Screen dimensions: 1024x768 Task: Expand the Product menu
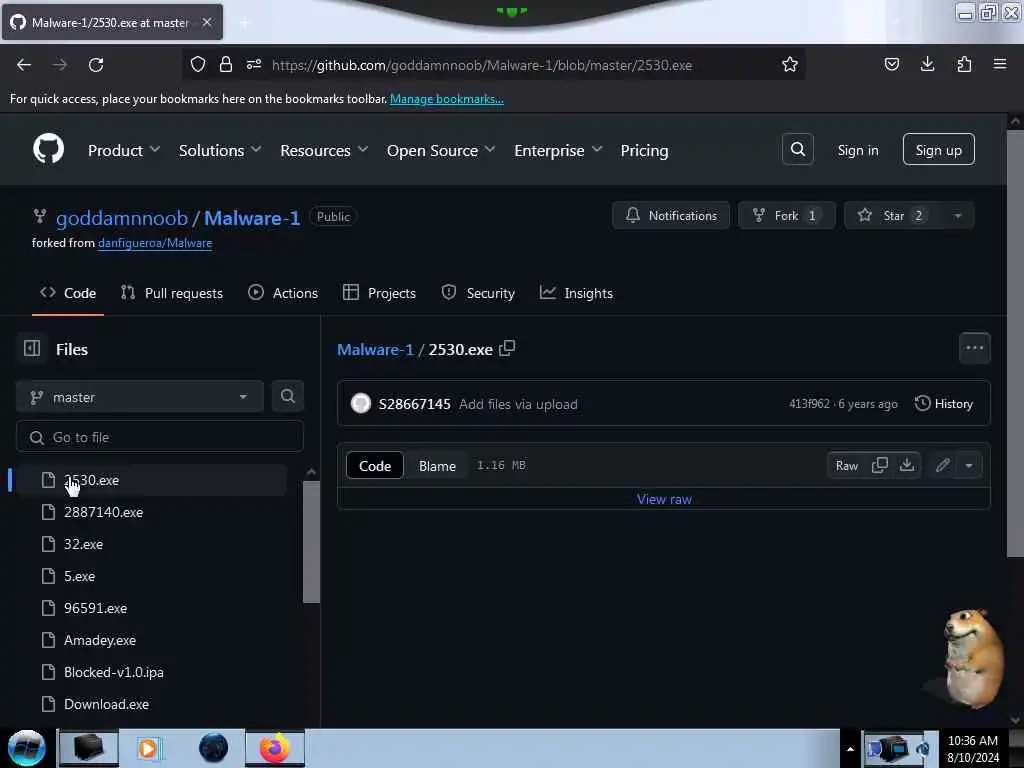click(x=124, y=150)
